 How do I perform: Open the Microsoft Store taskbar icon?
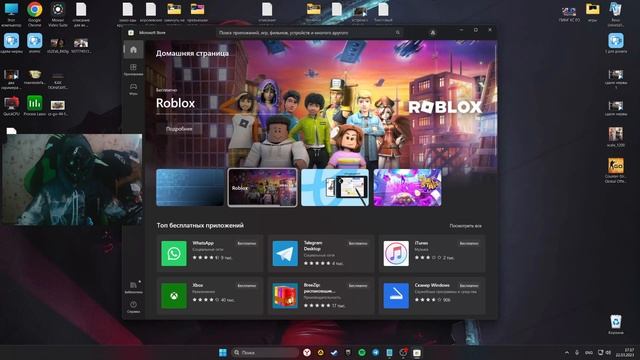tap(417, 352)
